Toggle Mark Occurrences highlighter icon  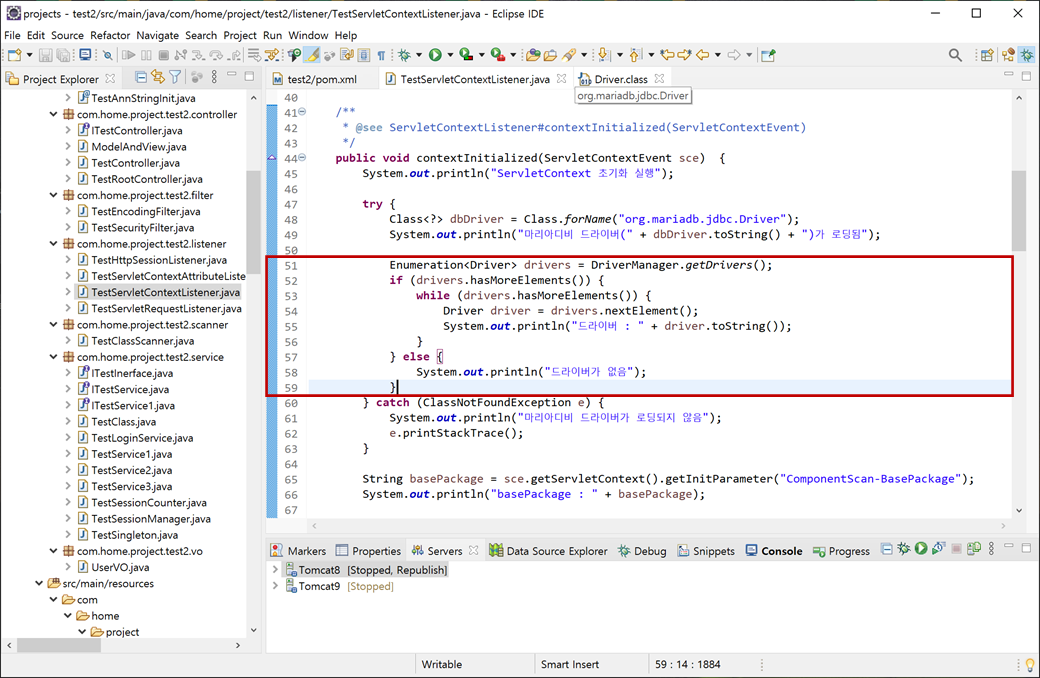(x=312, y=55)
